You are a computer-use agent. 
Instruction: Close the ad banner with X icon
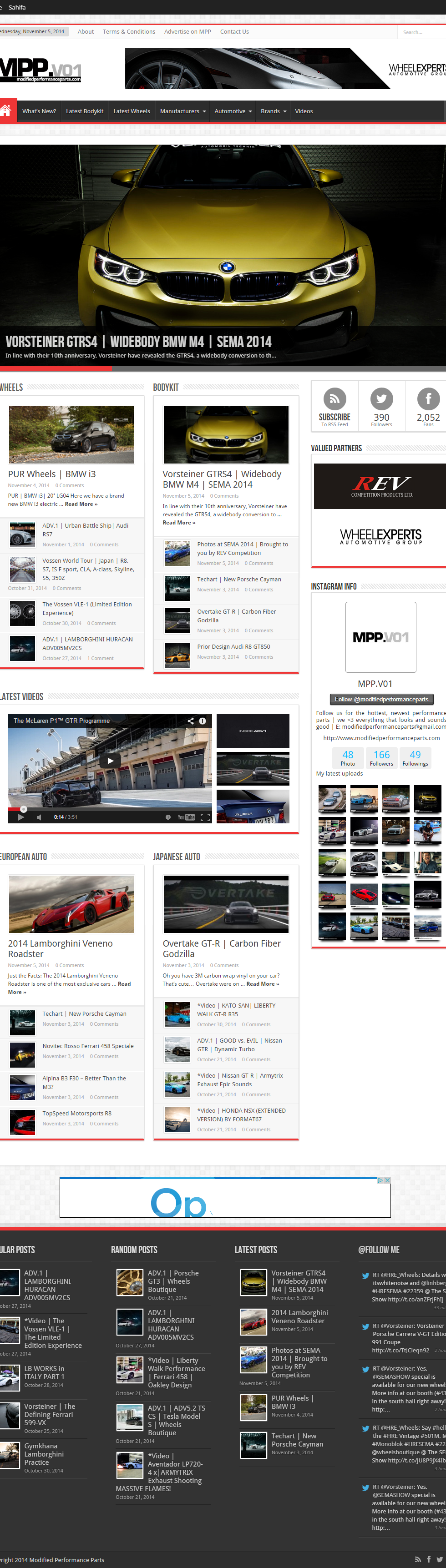387,1180
